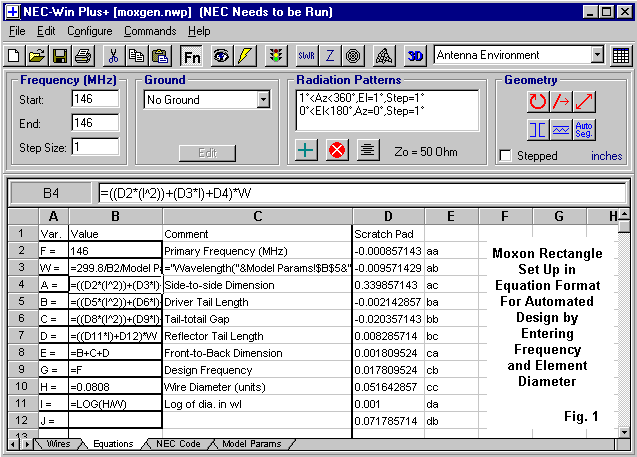The image size is (637, 457).
Task: Open the Configure menu
Action: point(90,31)
